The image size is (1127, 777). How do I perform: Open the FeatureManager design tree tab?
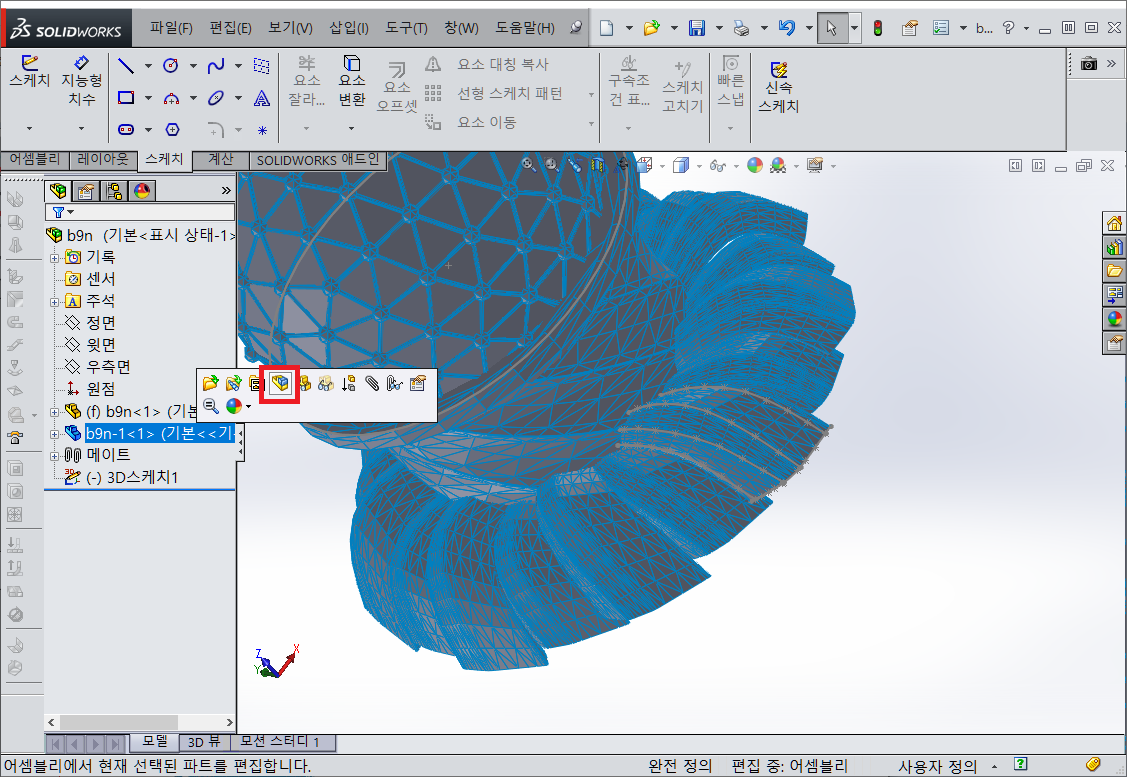coord(58,190)
